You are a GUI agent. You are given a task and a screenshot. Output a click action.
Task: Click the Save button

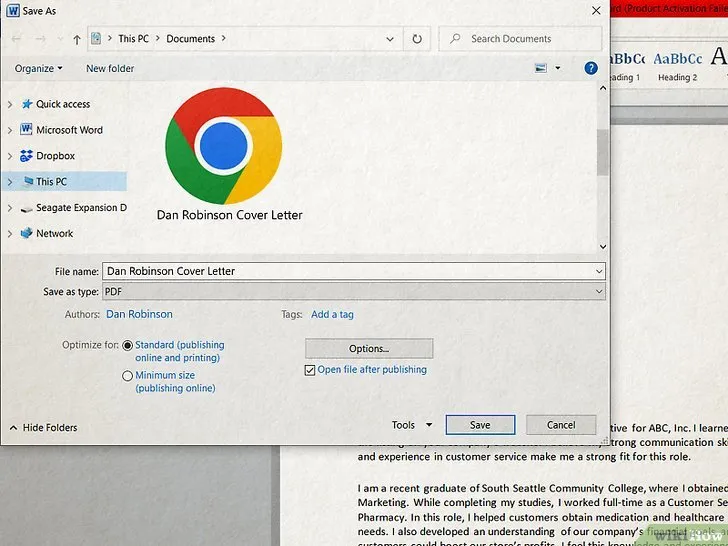click(480, 425)
